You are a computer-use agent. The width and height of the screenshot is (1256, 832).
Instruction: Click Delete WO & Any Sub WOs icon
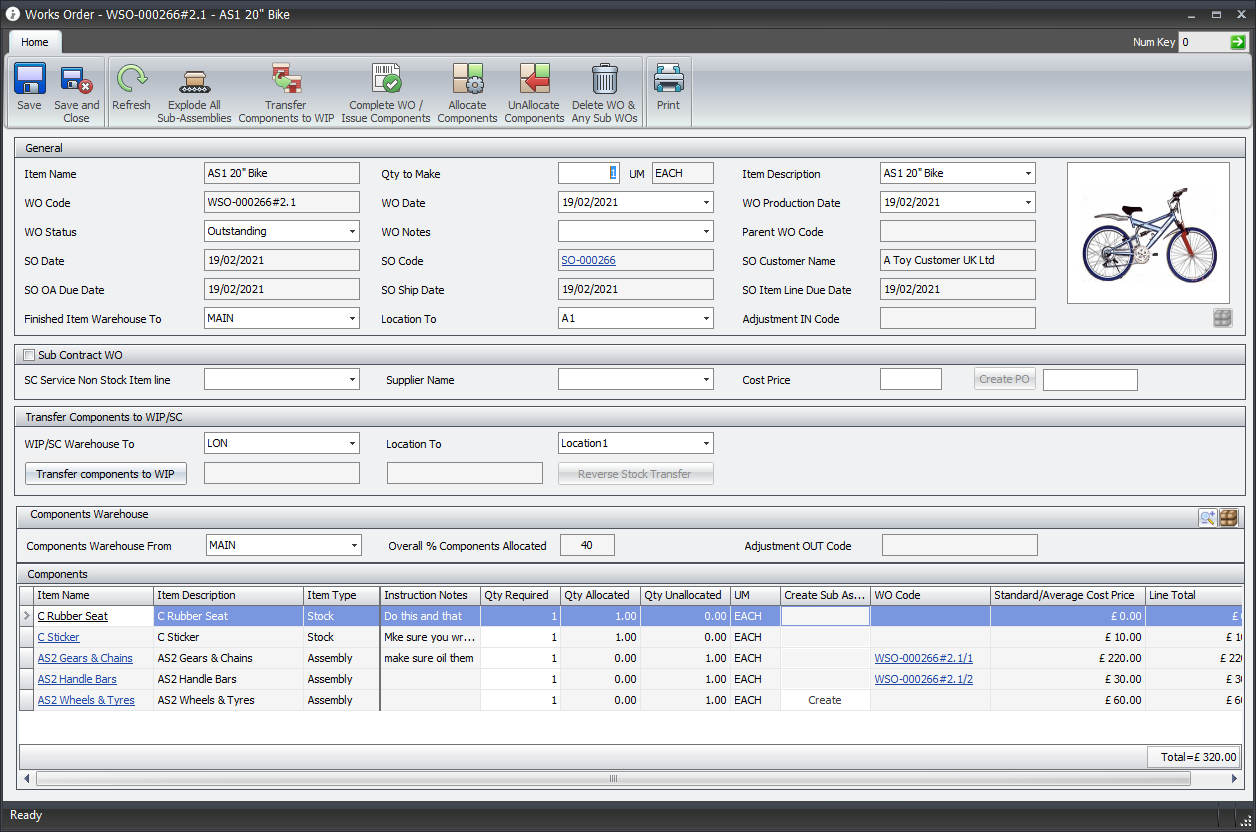tap(604, 80)
